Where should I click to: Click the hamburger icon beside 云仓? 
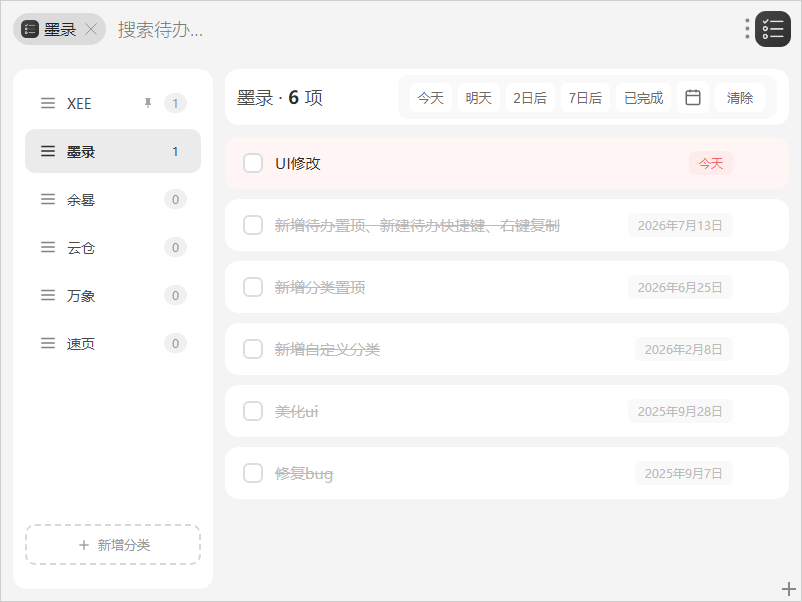(x=48, y=247)
